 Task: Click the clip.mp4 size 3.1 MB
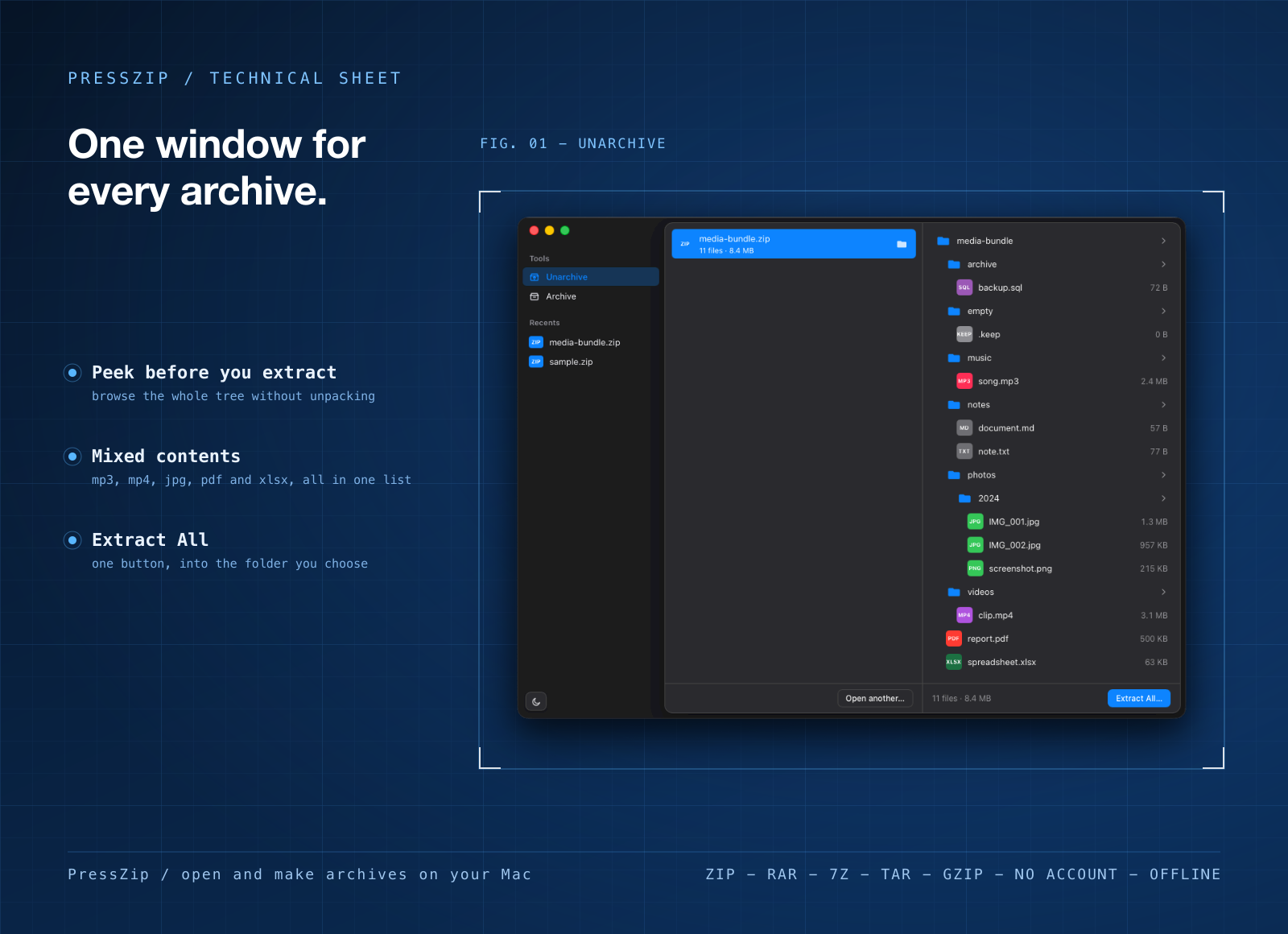[1154, 615]
